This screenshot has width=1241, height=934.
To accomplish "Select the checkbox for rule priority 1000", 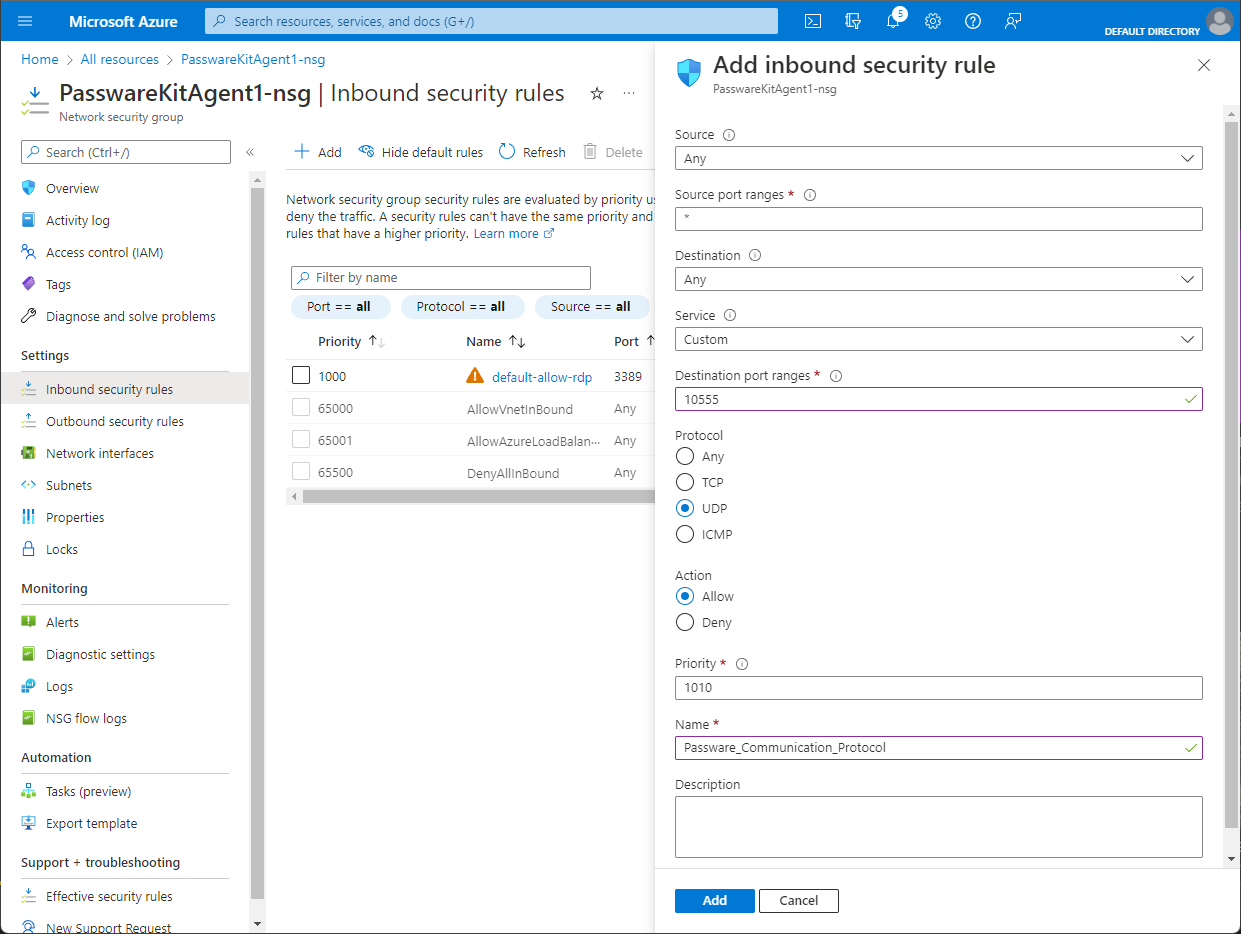I will point(301,376).
